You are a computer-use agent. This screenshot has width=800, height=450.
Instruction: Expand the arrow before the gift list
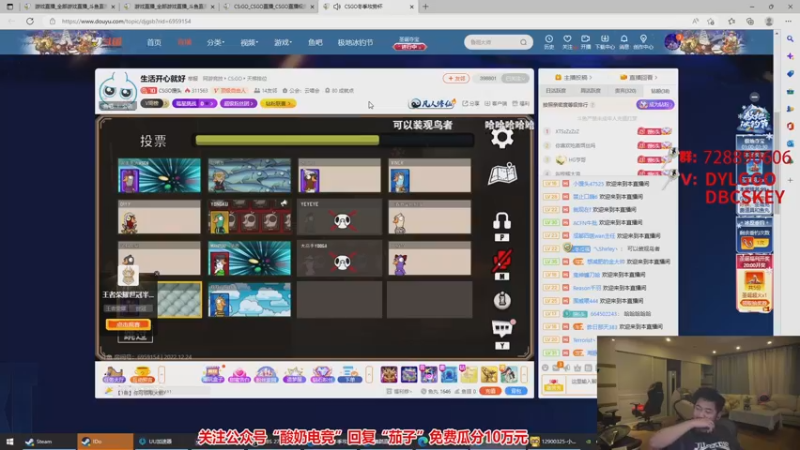pos(369,374)
